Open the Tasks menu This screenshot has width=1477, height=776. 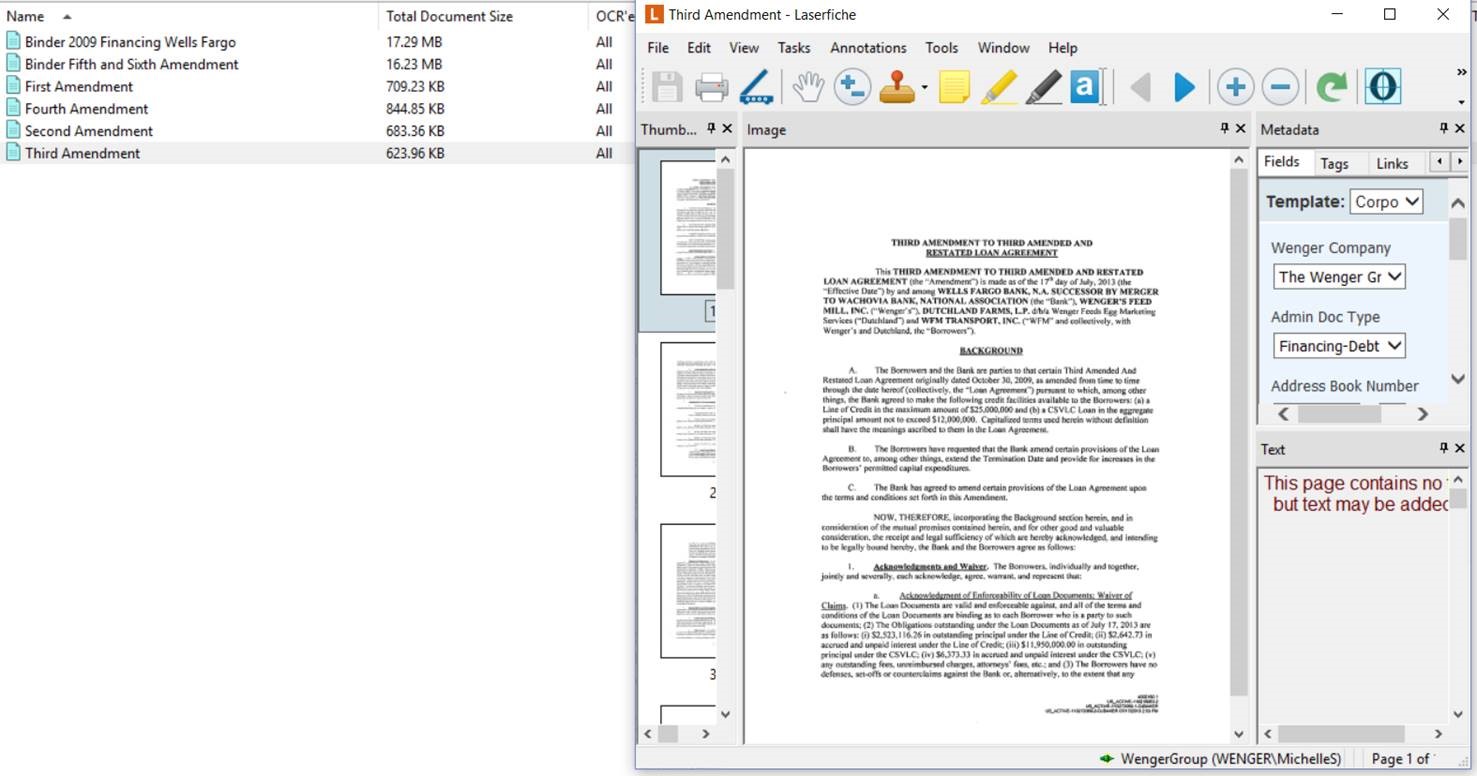point(794,47)
